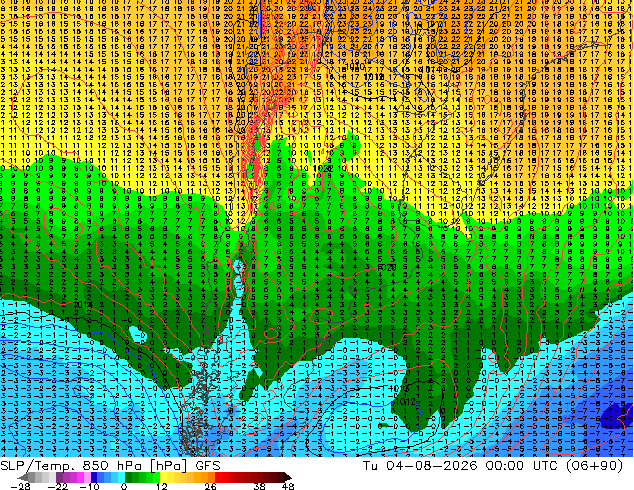Click the '1020' isobar label on the map
The width and height of the screenshot is (634, 490).
click(387, 268)
